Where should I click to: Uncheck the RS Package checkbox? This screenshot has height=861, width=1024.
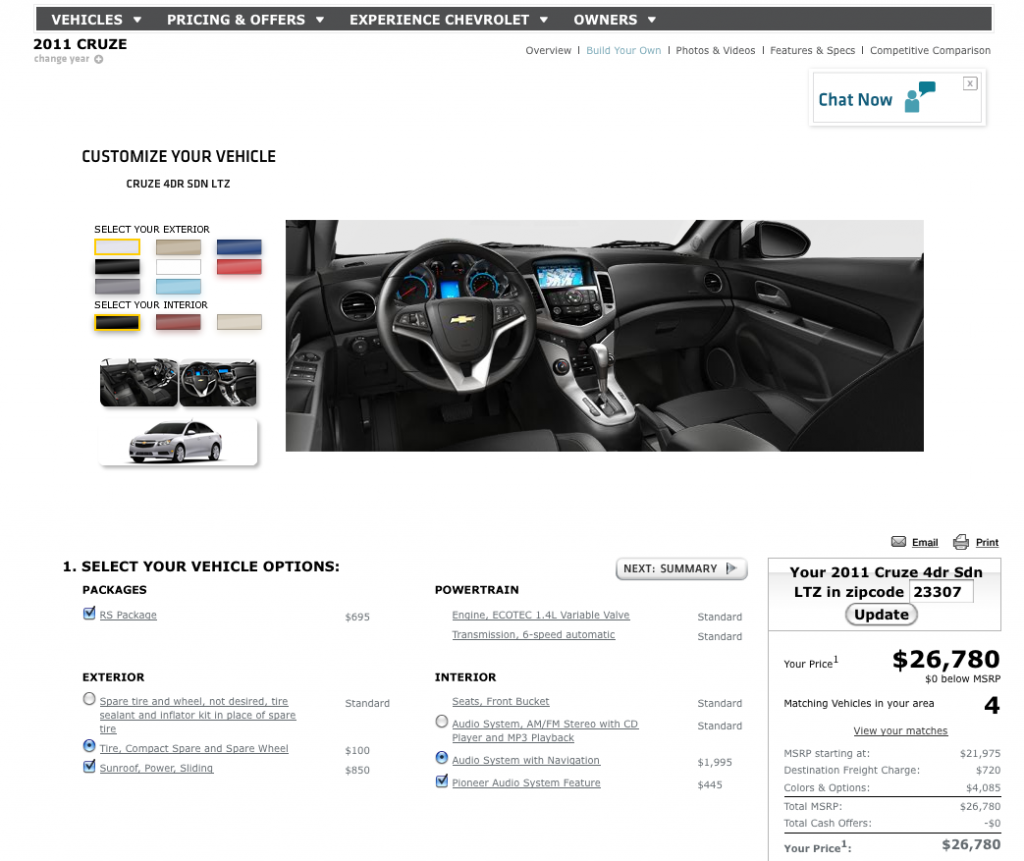89,613
